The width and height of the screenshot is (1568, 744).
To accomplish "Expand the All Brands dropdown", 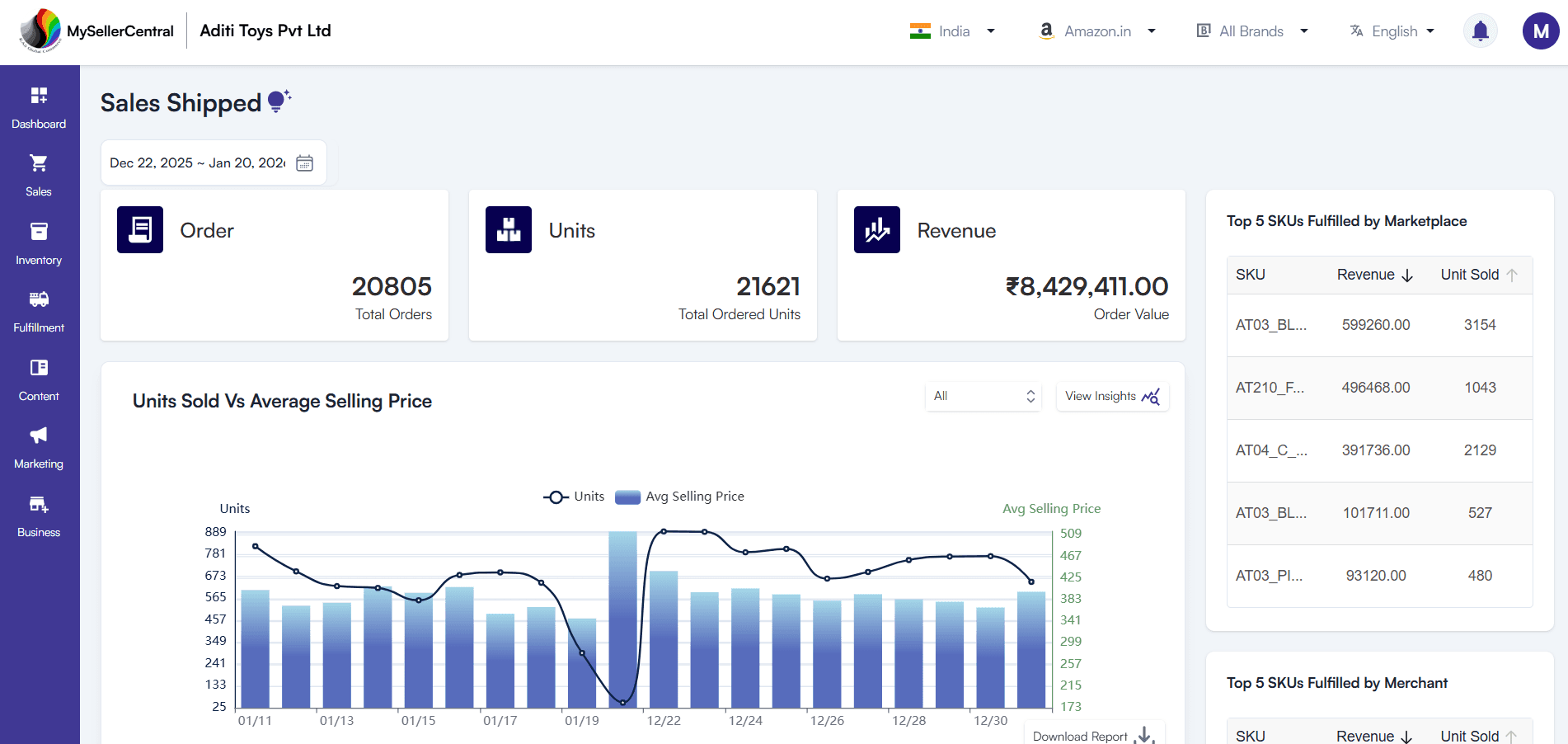I will coord(1251,31).
